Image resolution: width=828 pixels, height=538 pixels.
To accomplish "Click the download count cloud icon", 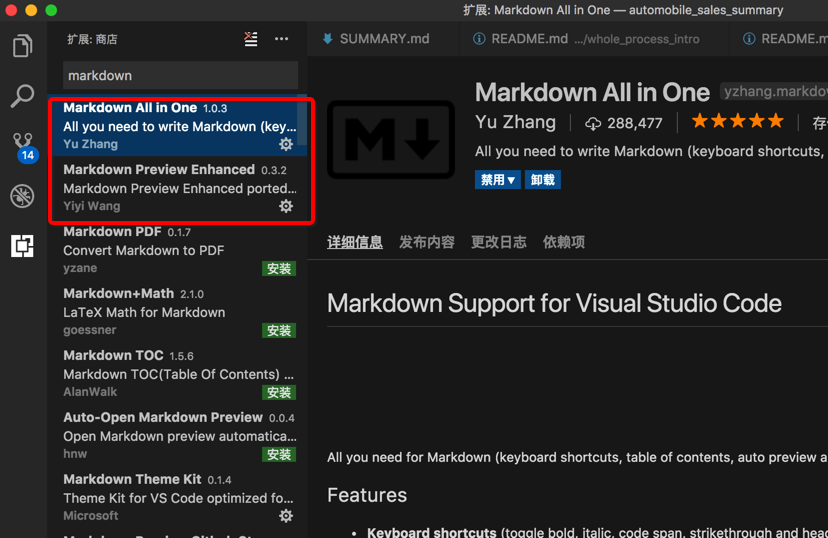I will [x=592, y=124].
